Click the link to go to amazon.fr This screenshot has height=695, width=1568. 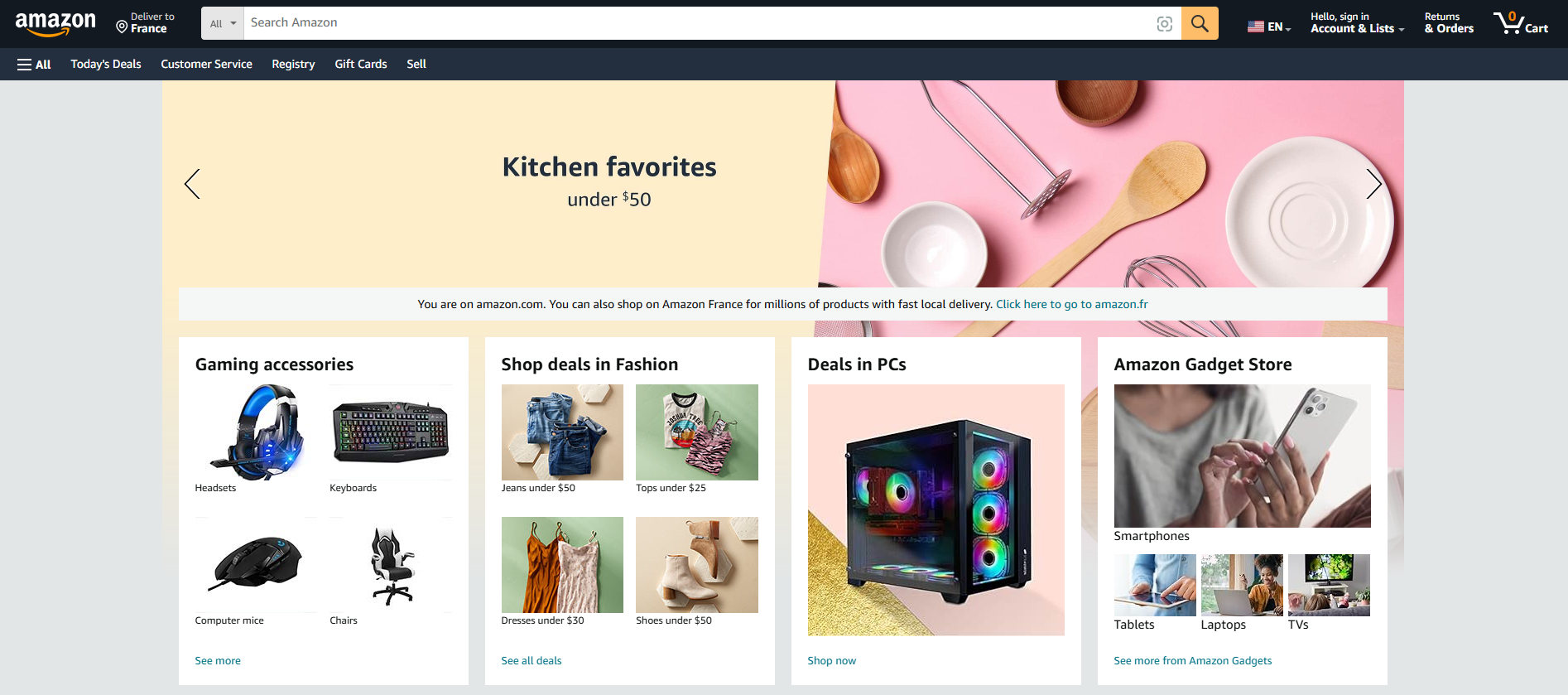pyautogui.click(x=1071, y=304)
